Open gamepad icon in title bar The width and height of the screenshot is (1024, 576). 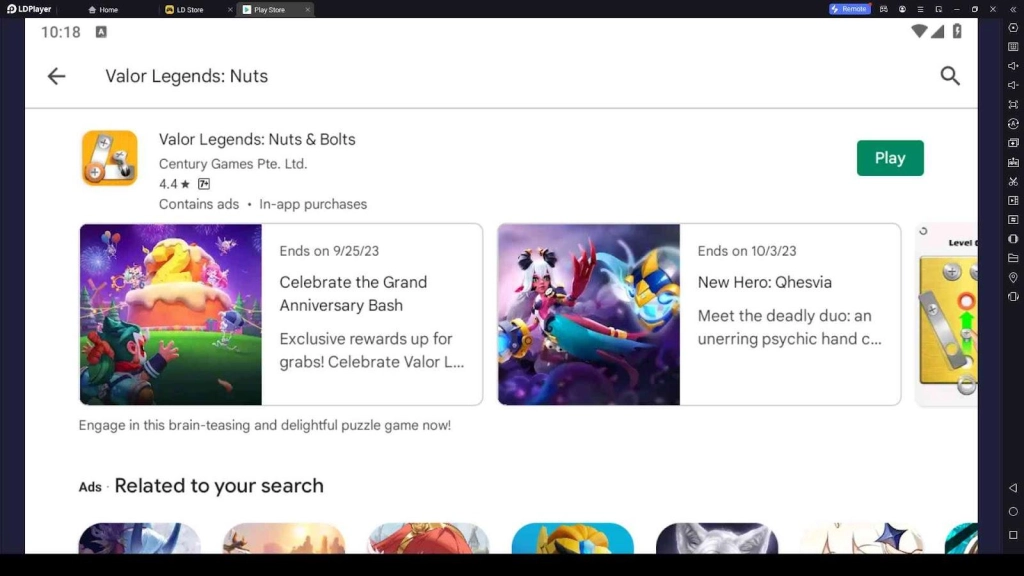[884, 9]
